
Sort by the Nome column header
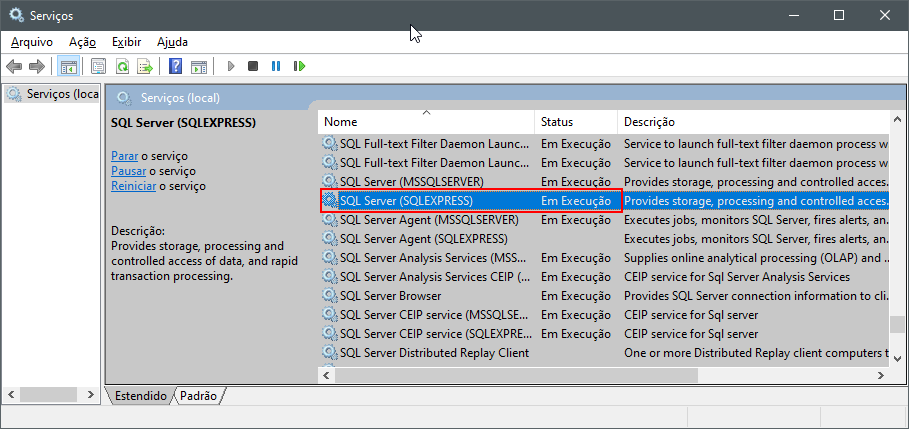(426, 122)
